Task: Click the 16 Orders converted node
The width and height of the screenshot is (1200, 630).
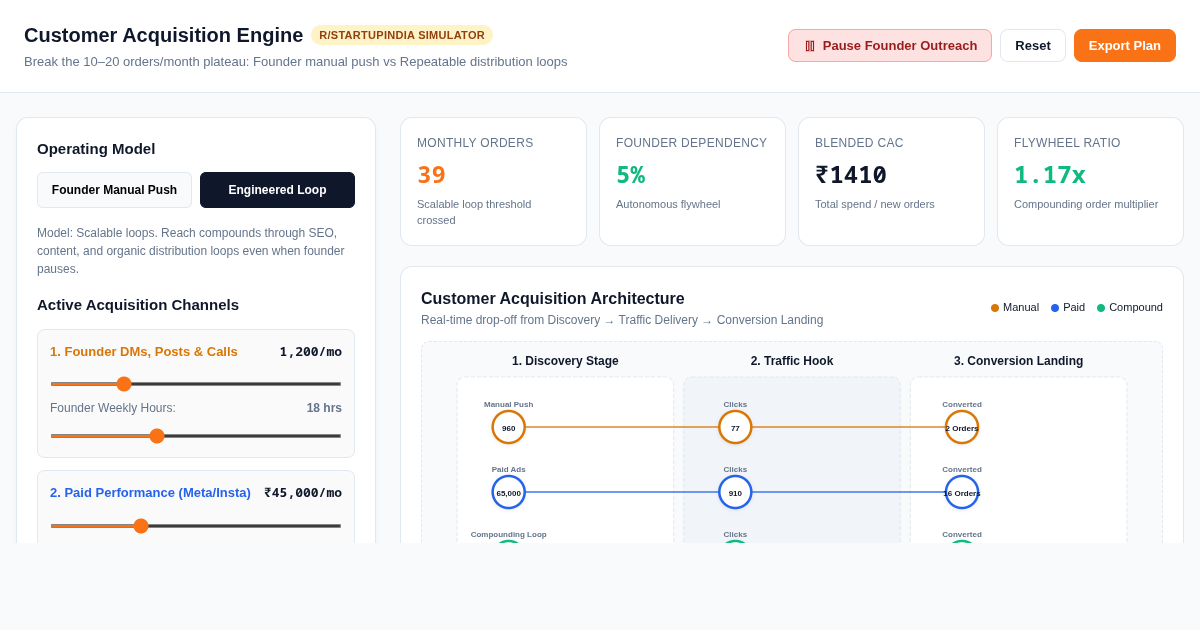Action: tap(962, 492)
